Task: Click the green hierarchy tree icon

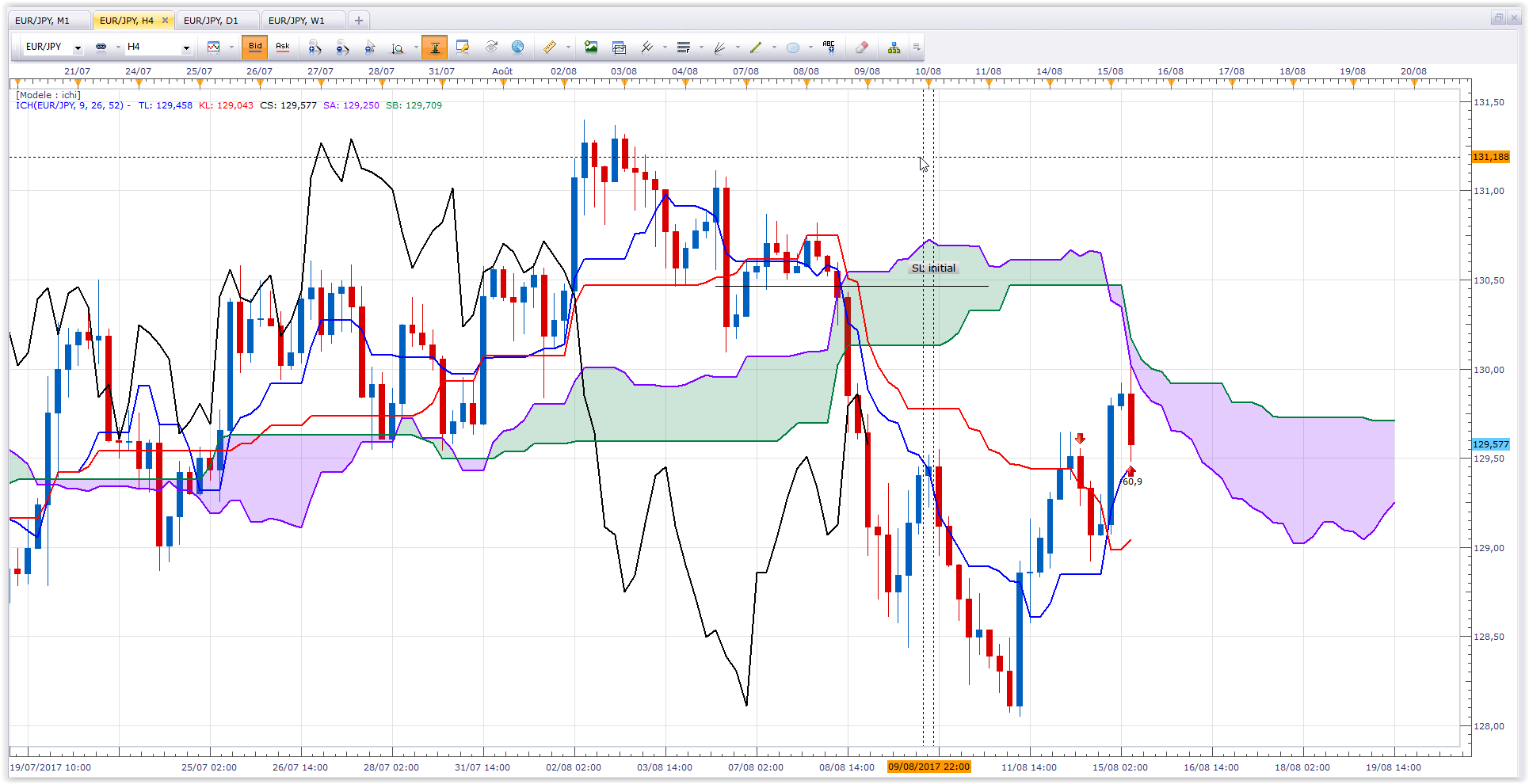Action: point(894,48)
